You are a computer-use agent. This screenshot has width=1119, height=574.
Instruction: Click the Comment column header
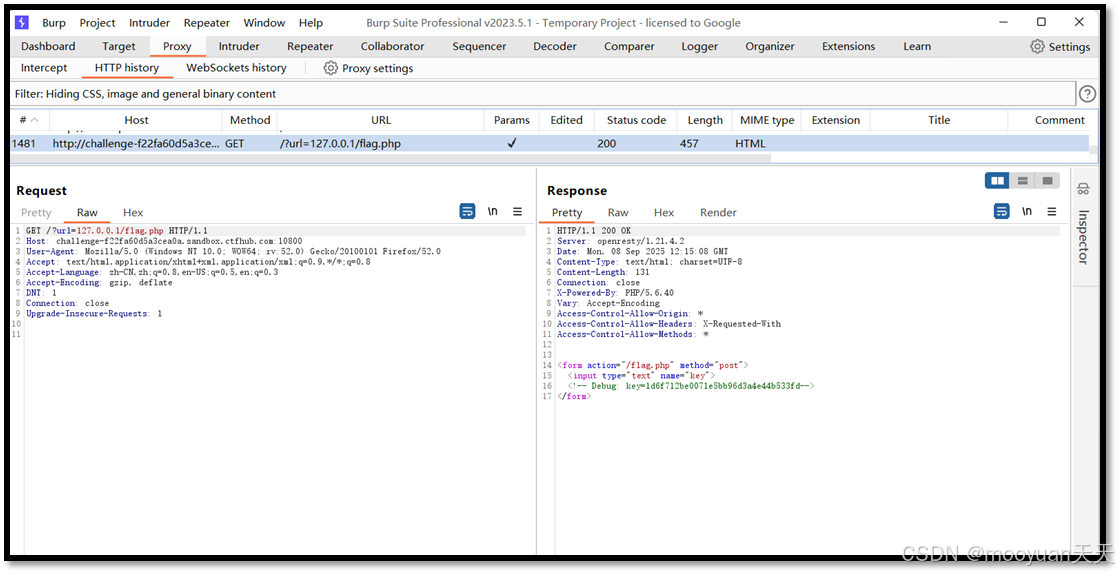point(1059,120)
